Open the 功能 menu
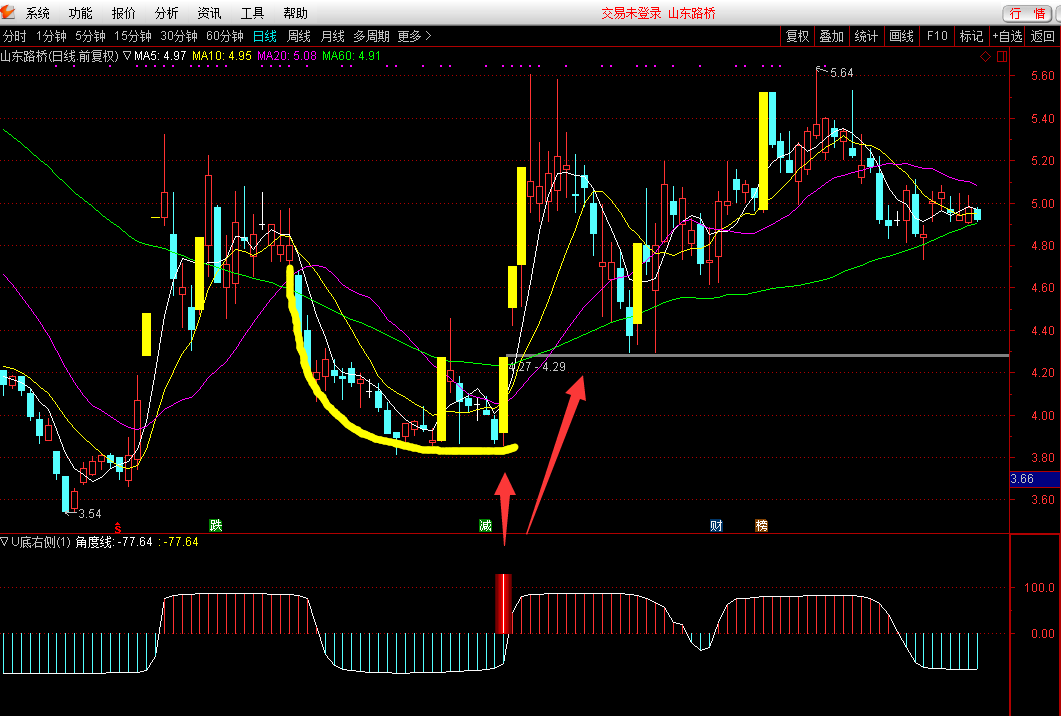 coord(81,13)
